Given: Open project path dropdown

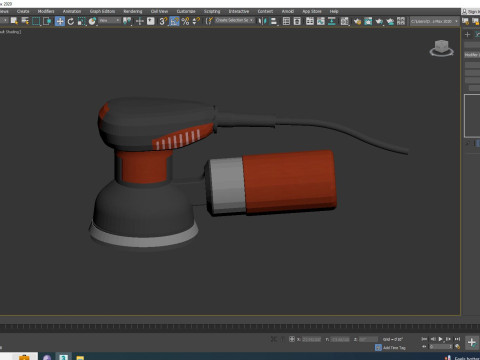Looking at the screenshot, I should (434, 21).
